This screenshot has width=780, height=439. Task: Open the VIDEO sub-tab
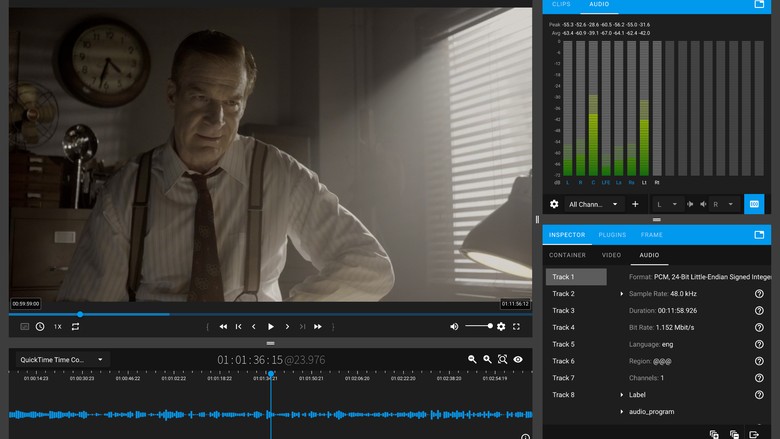point(611,255)
